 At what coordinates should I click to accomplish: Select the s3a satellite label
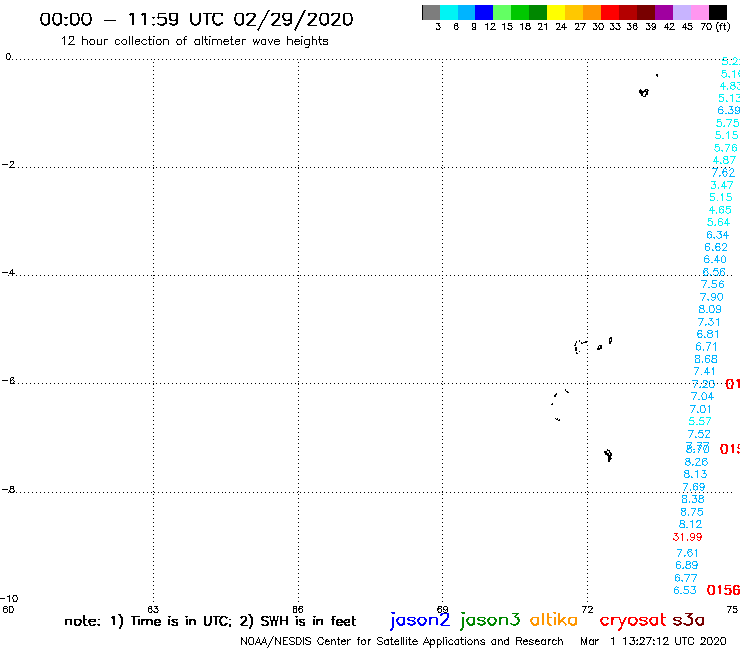point(688,620)
